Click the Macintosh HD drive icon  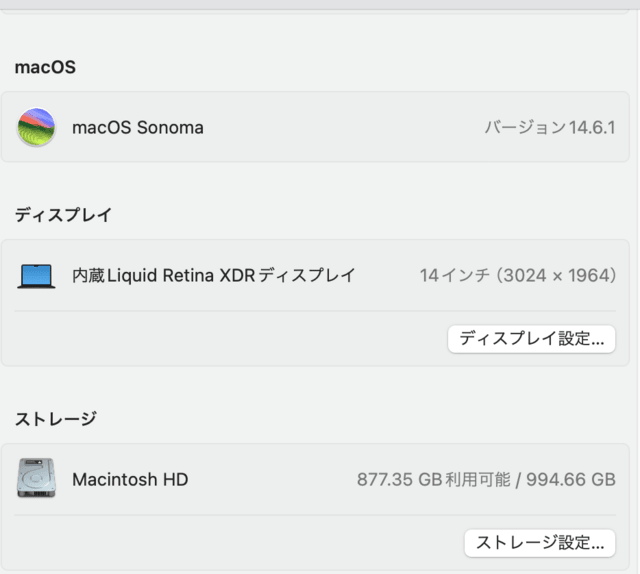(36, 478)
